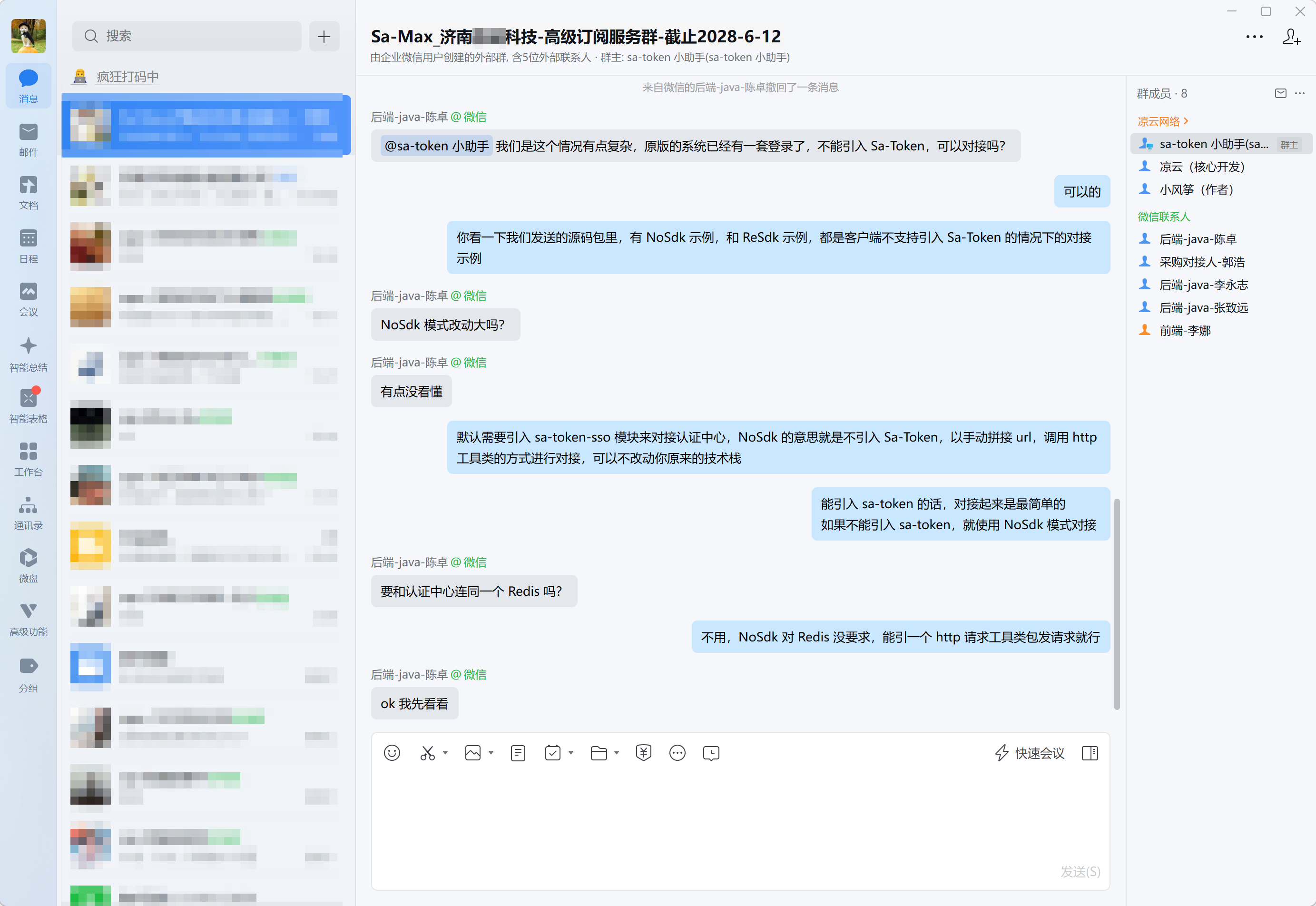Click the mail icon in members panel
1316x906 pixels.
(1281, 93)
